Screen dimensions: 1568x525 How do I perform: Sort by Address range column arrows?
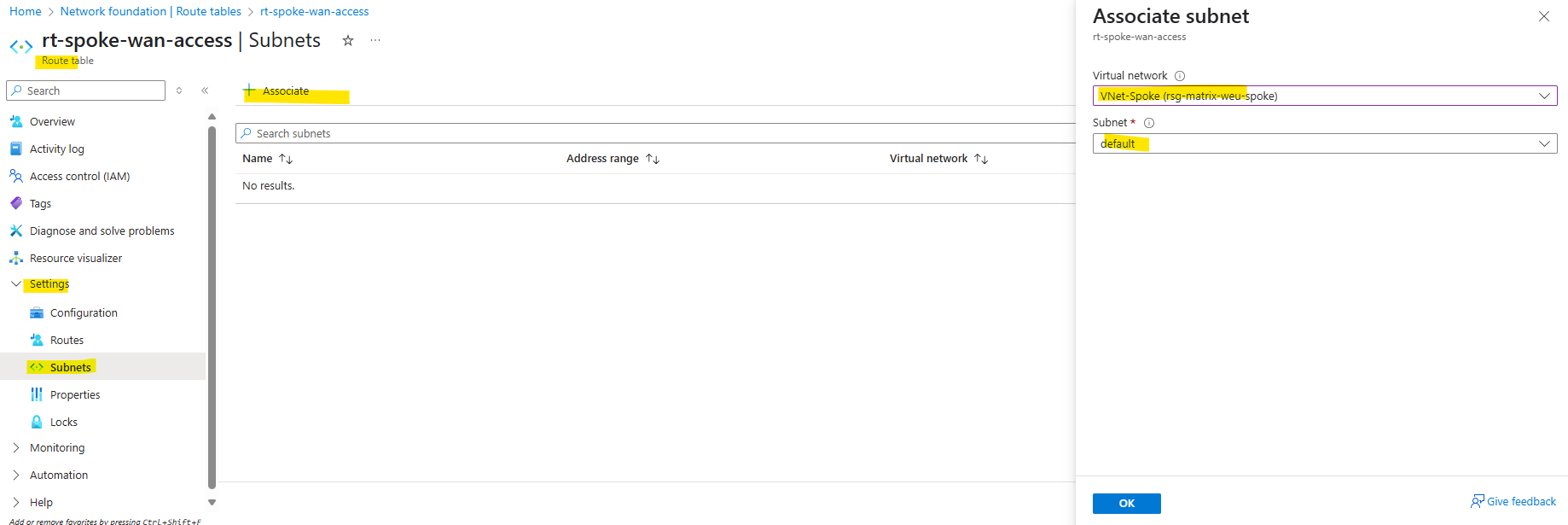click(653, 159)
